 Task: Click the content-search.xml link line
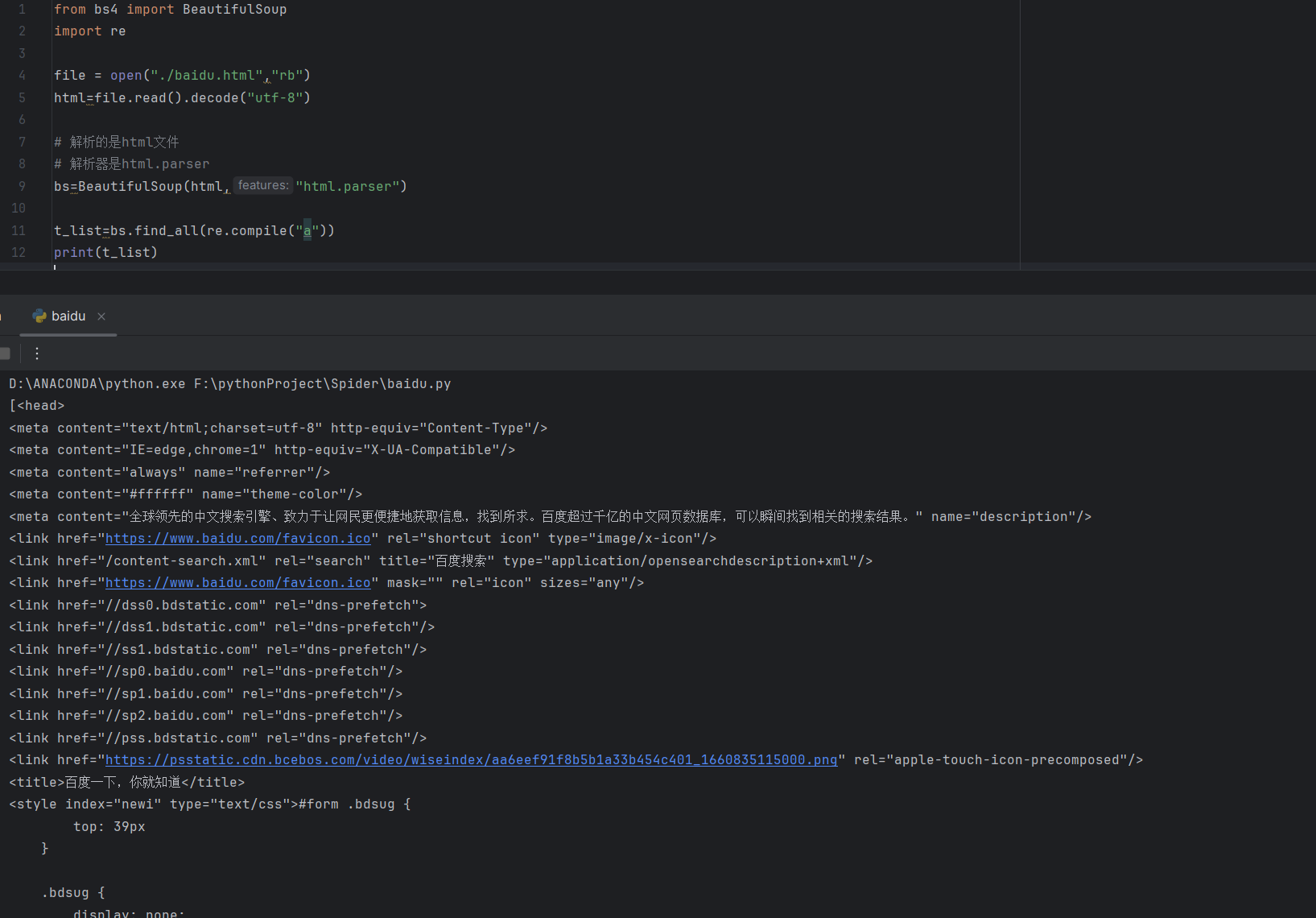click(441, 561)
